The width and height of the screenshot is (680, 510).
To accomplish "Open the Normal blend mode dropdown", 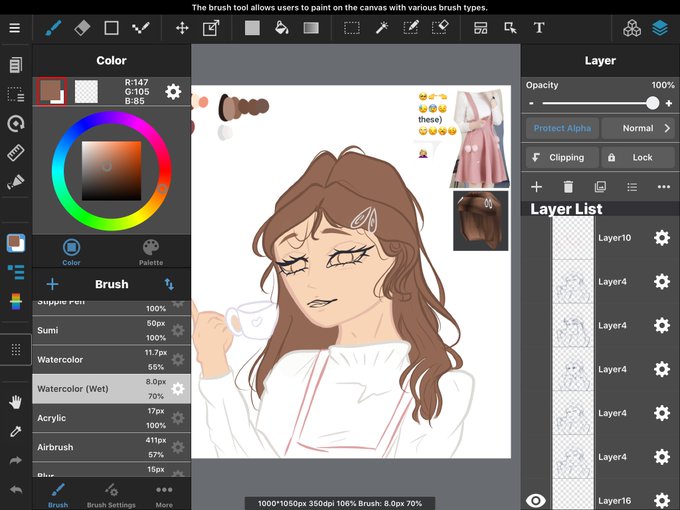I will (638, 128).
